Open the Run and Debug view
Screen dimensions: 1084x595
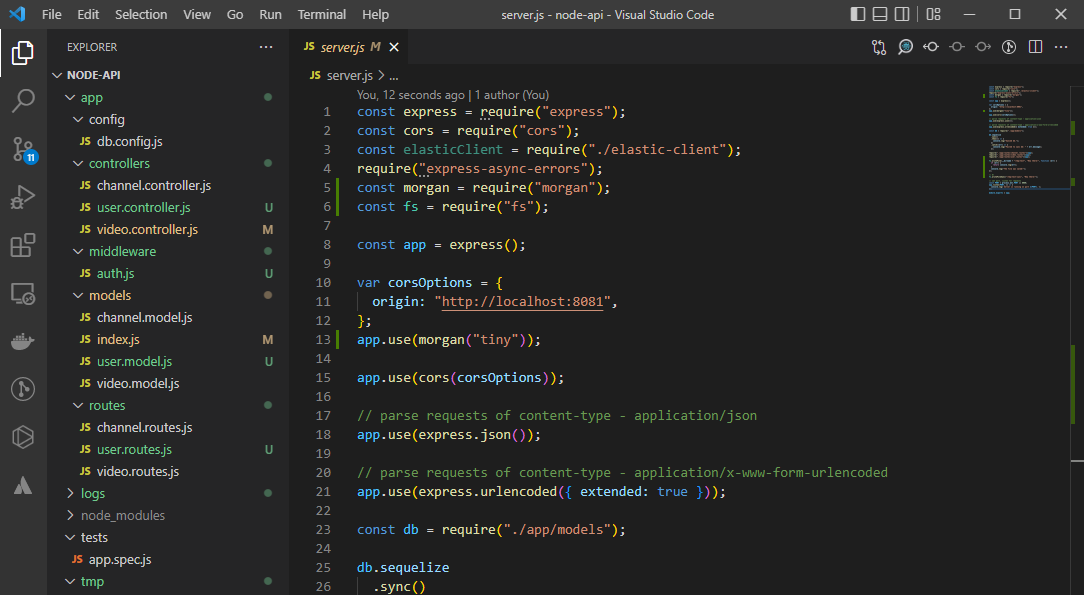point(23,197)
